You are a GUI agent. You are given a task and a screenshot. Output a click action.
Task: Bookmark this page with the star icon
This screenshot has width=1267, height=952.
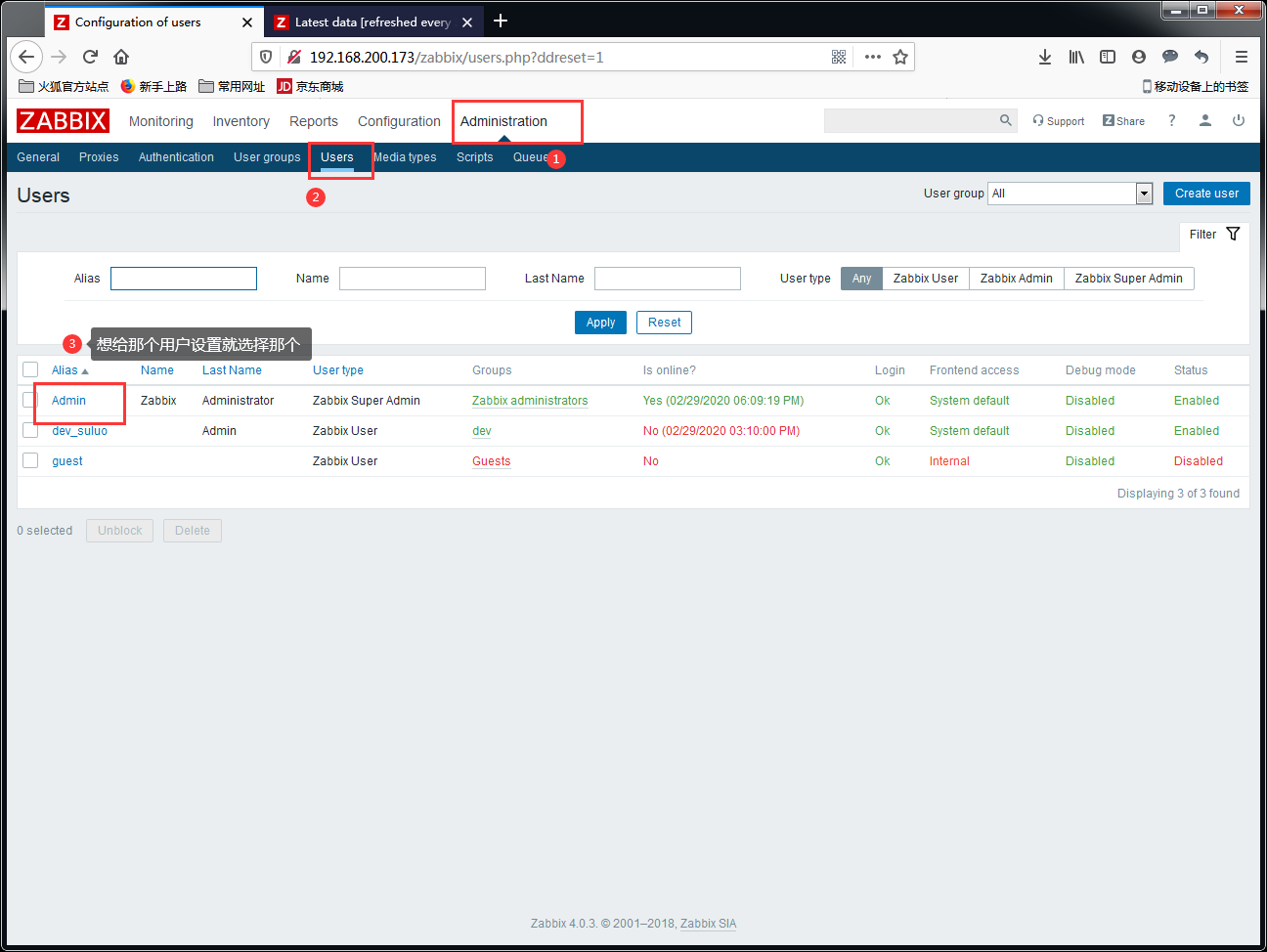[x=900, y=57]
